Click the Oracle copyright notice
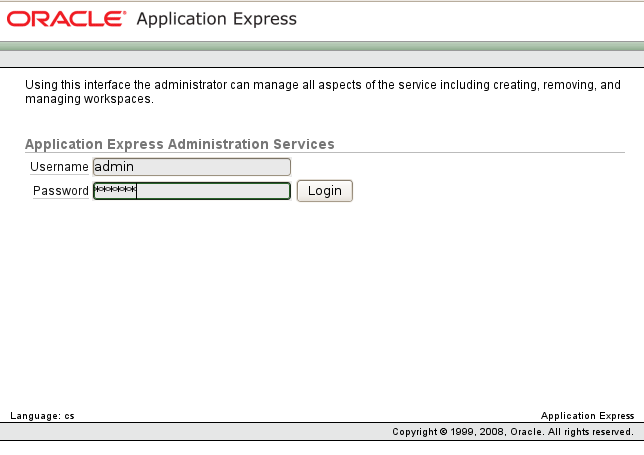The image size is (644, 455). pyautogui.click(x=513, y=432)
